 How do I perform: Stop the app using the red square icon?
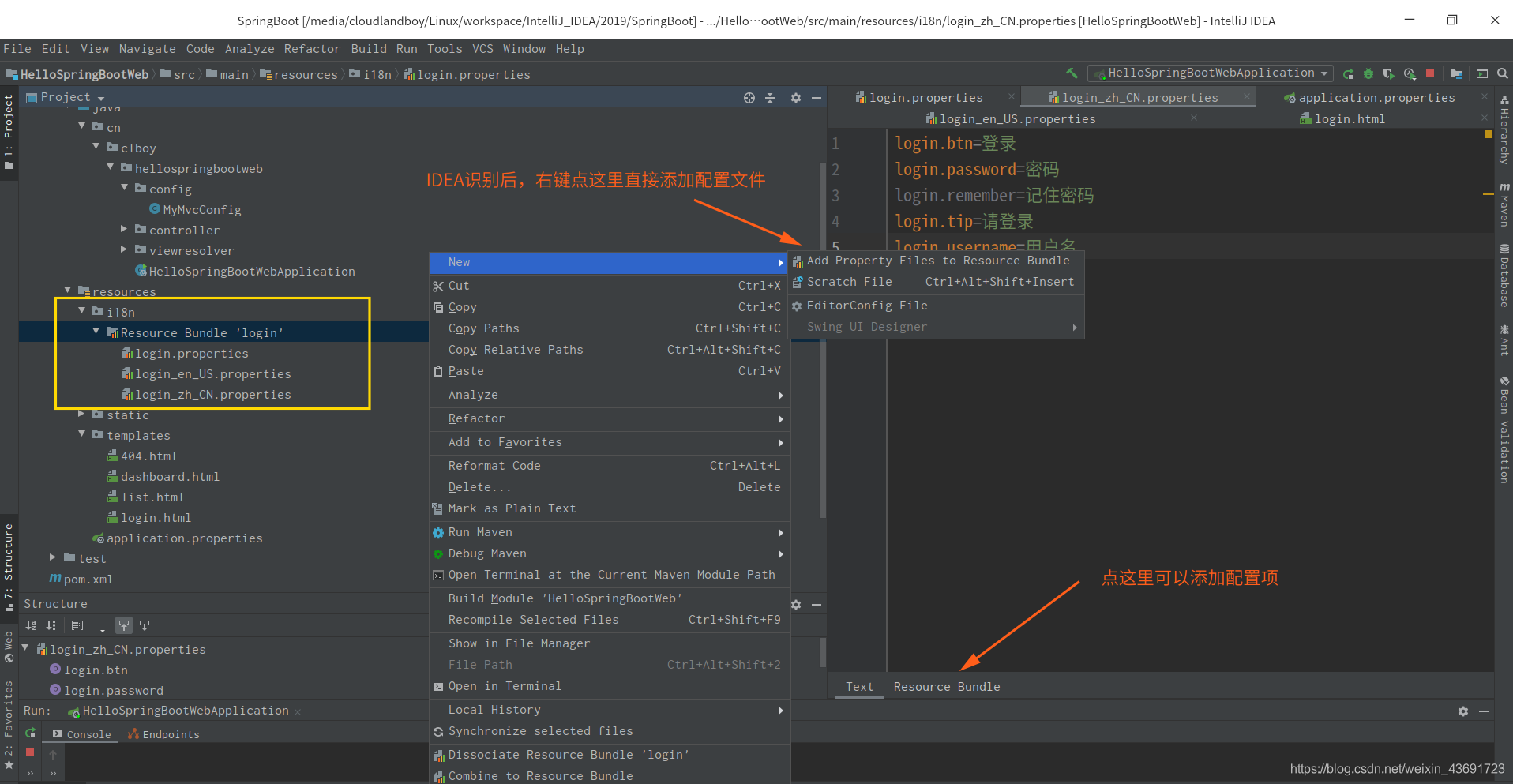click(x=1430, y=73)
